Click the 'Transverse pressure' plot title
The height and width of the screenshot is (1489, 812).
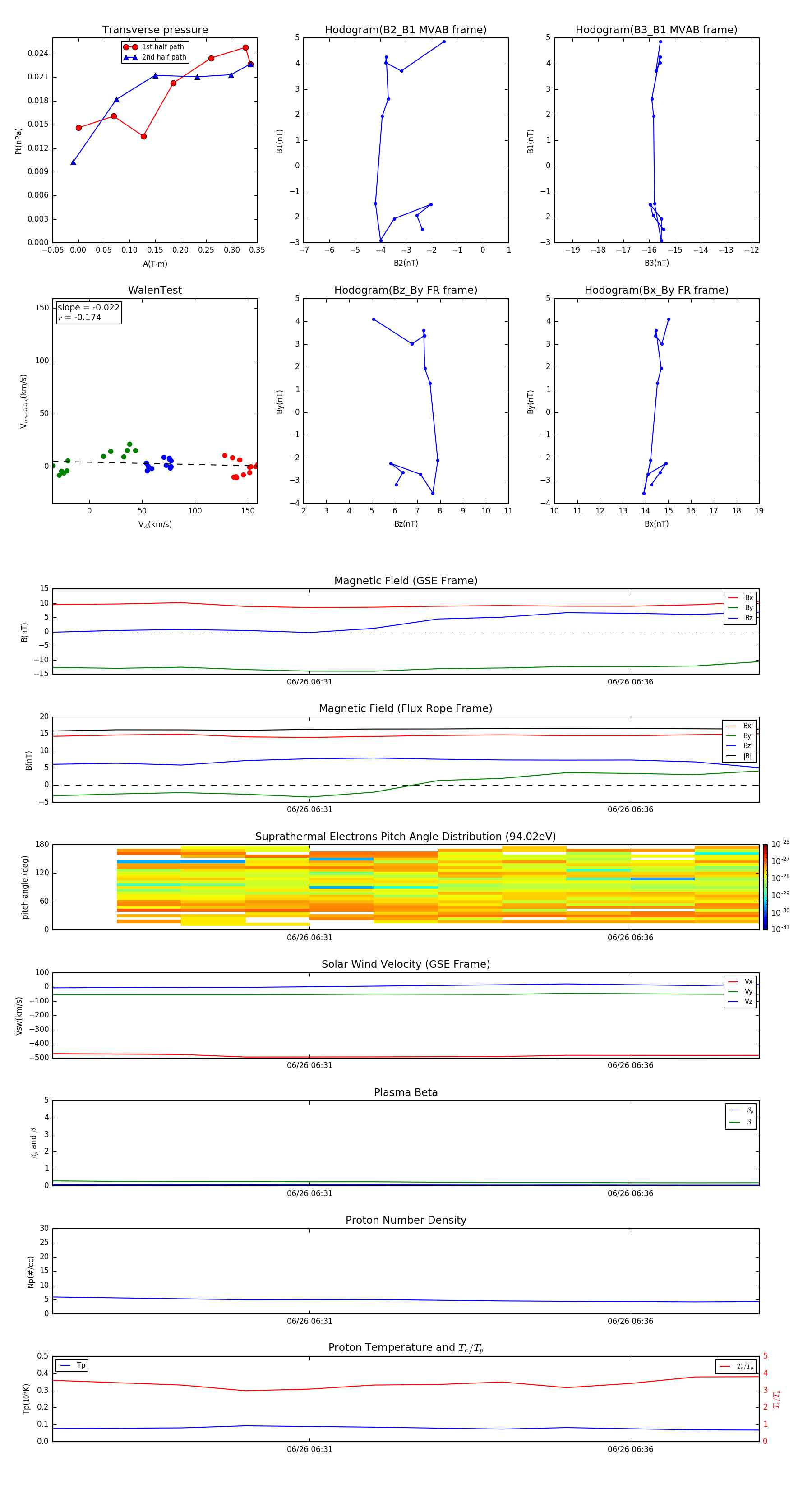pyautogui.click(x=155, y=30)
